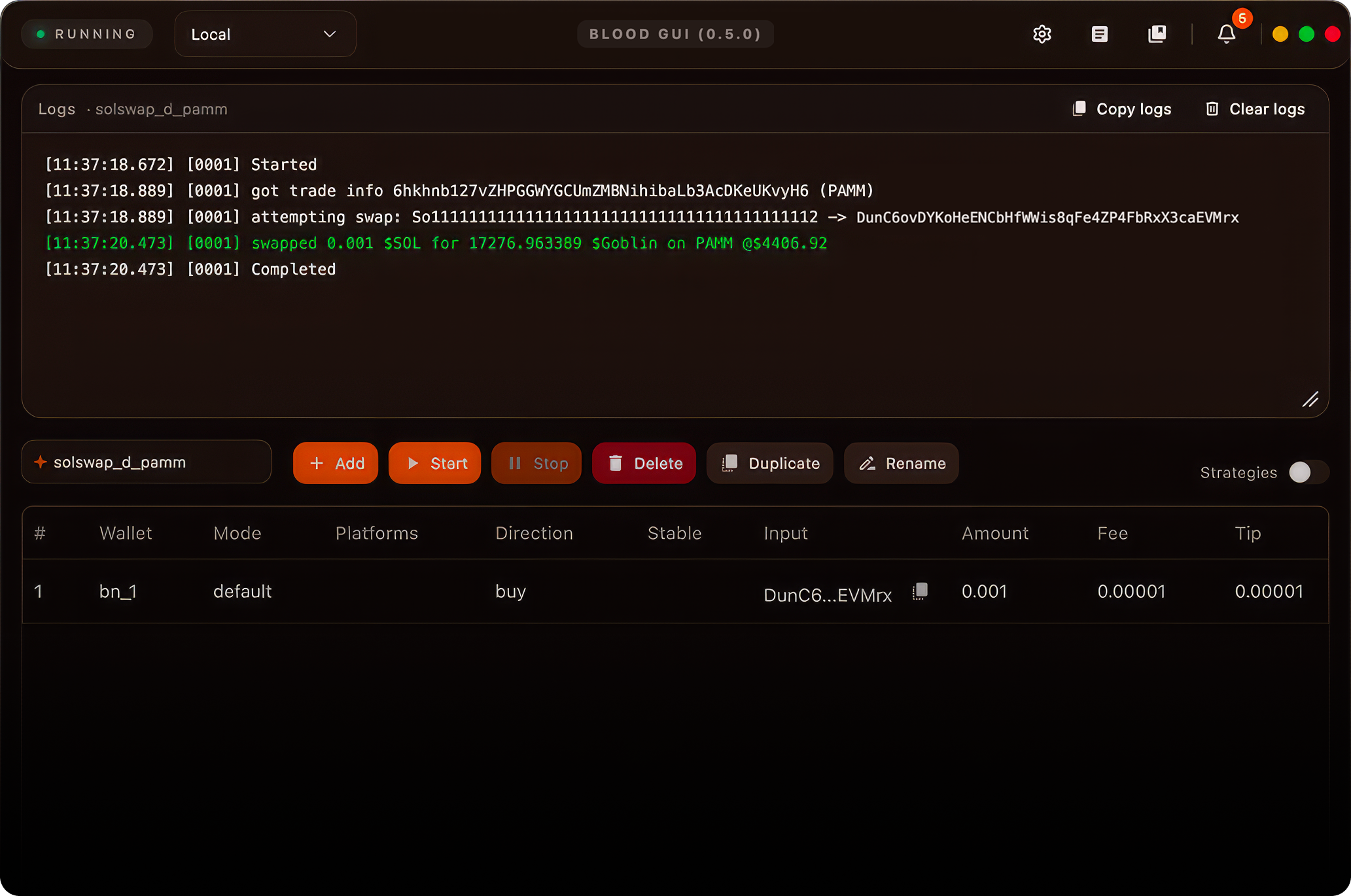Select the default mode cell

[242, 591]
